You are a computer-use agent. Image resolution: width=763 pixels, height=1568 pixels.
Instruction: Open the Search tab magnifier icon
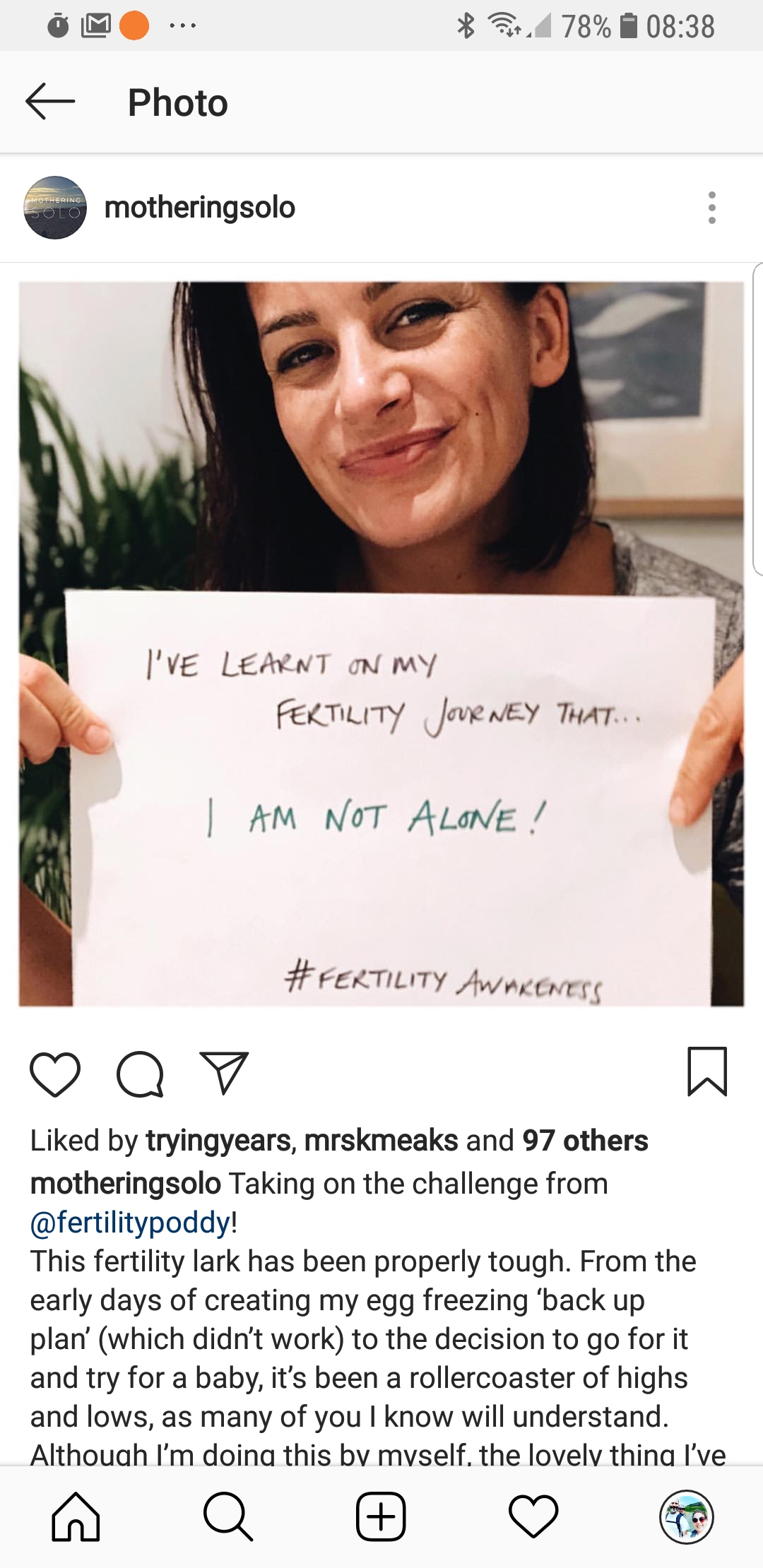point(227,1516)
